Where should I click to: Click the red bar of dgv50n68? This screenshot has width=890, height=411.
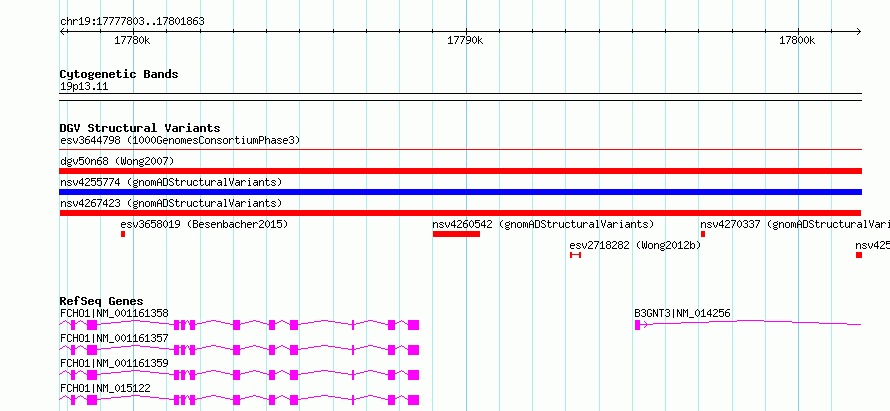[460, 171]
